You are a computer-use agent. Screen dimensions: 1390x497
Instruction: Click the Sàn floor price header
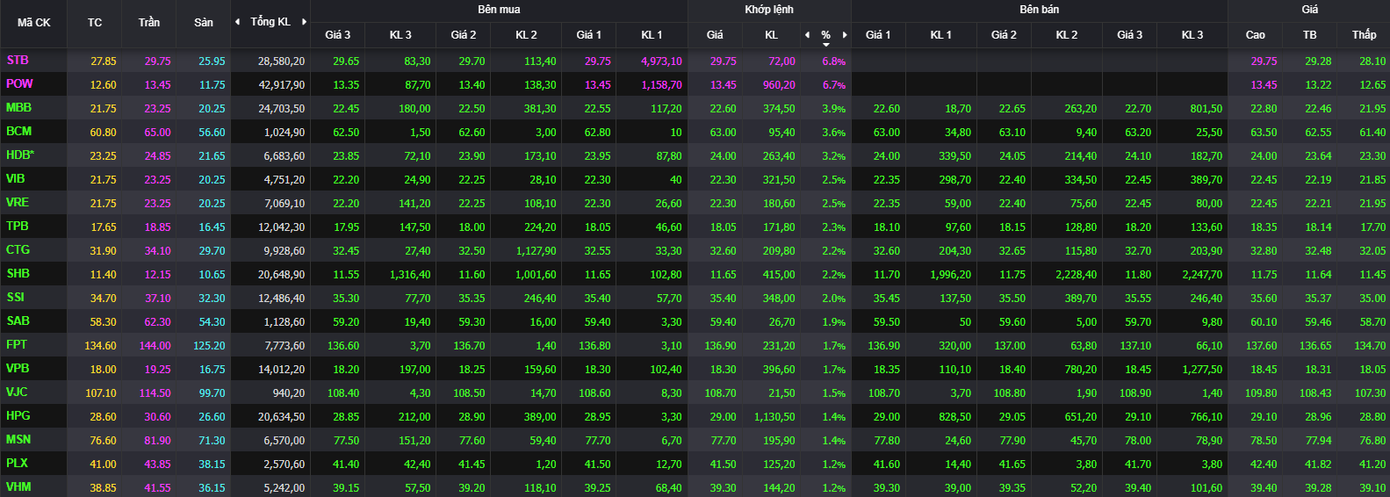pos(203,22)
